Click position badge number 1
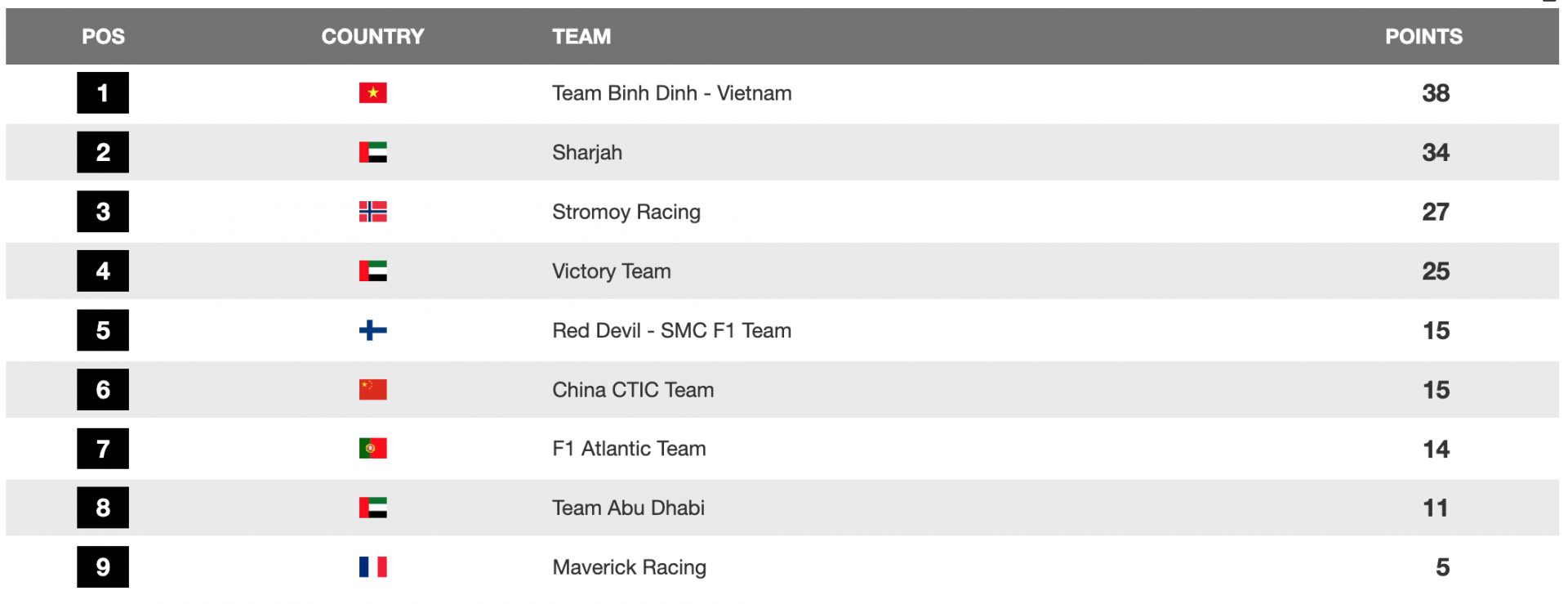 (x=103, y=93)
